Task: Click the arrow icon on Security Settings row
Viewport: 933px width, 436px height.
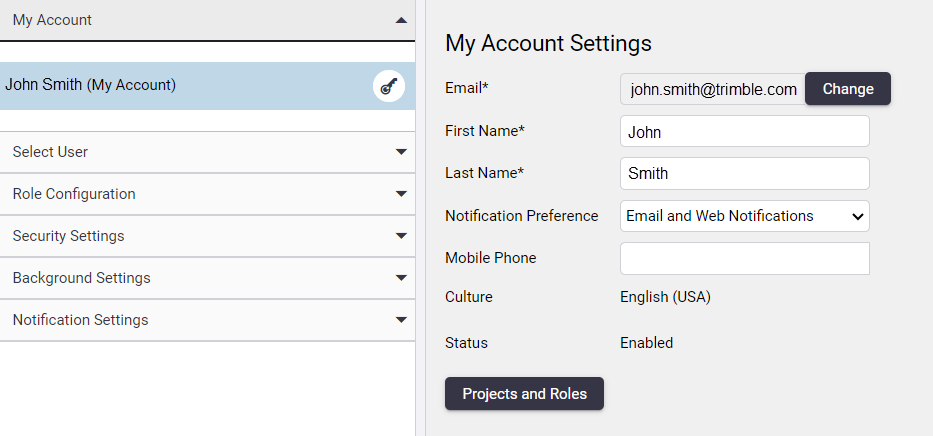Action: pyautogui.click(x=401, y=236)
